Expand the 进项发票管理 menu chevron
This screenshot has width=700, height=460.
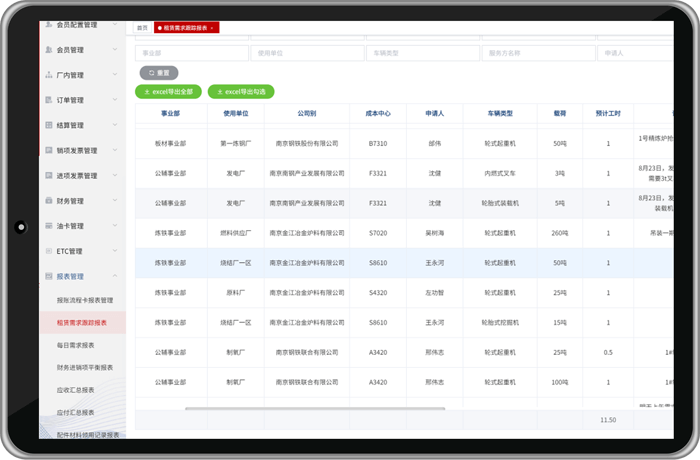(115, 176)
